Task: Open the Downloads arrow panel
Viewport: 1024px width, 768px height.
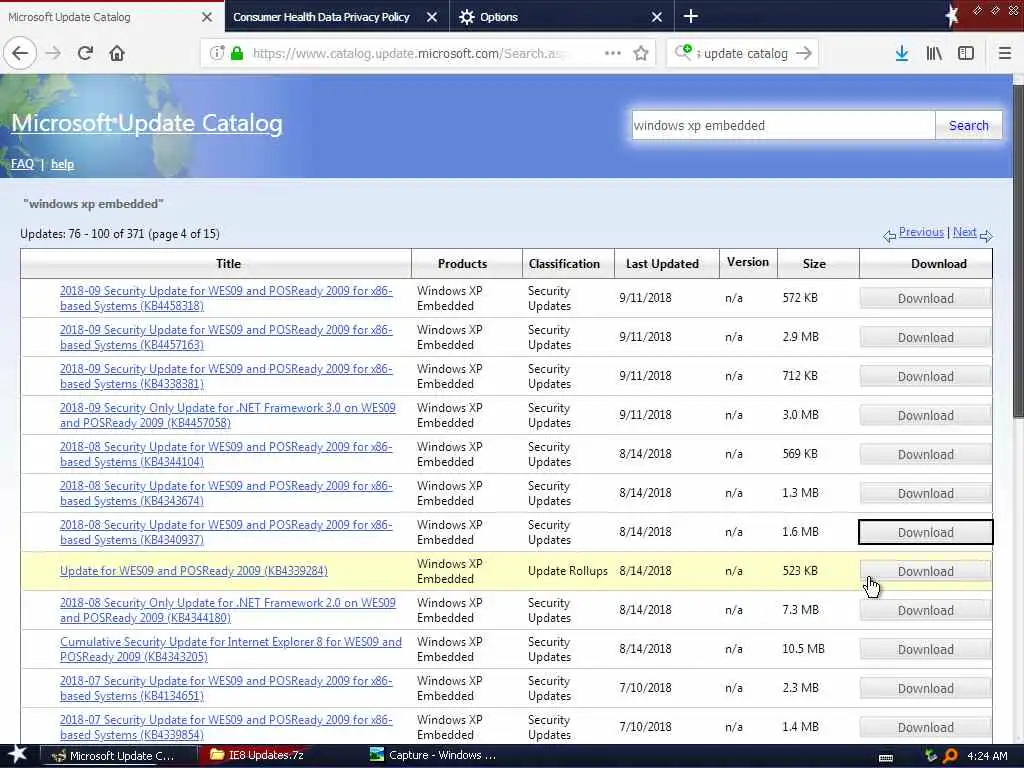Action: coord(902,53)
